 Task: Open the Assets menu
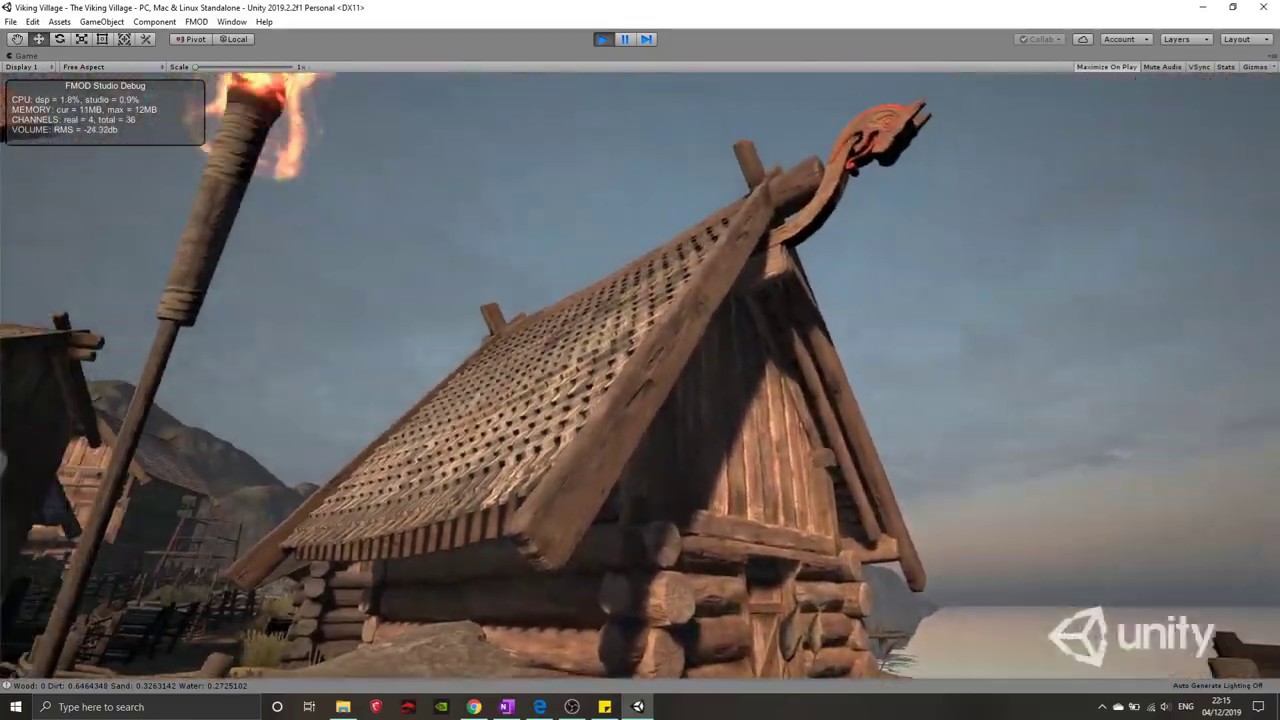pyautogui.click(x=59, y=22)
